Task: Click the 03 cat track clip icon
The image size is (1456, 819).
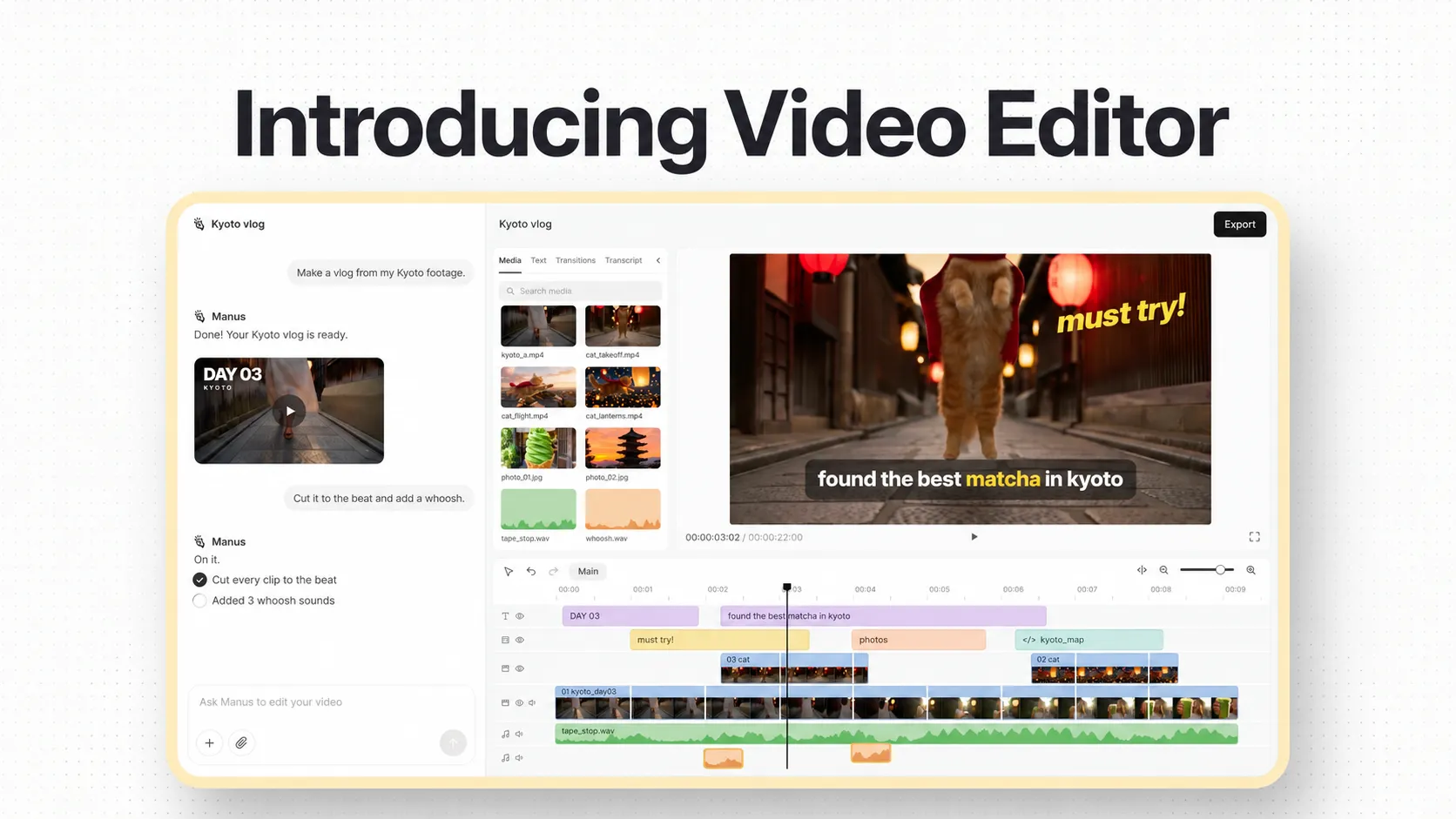Action: 505,668
